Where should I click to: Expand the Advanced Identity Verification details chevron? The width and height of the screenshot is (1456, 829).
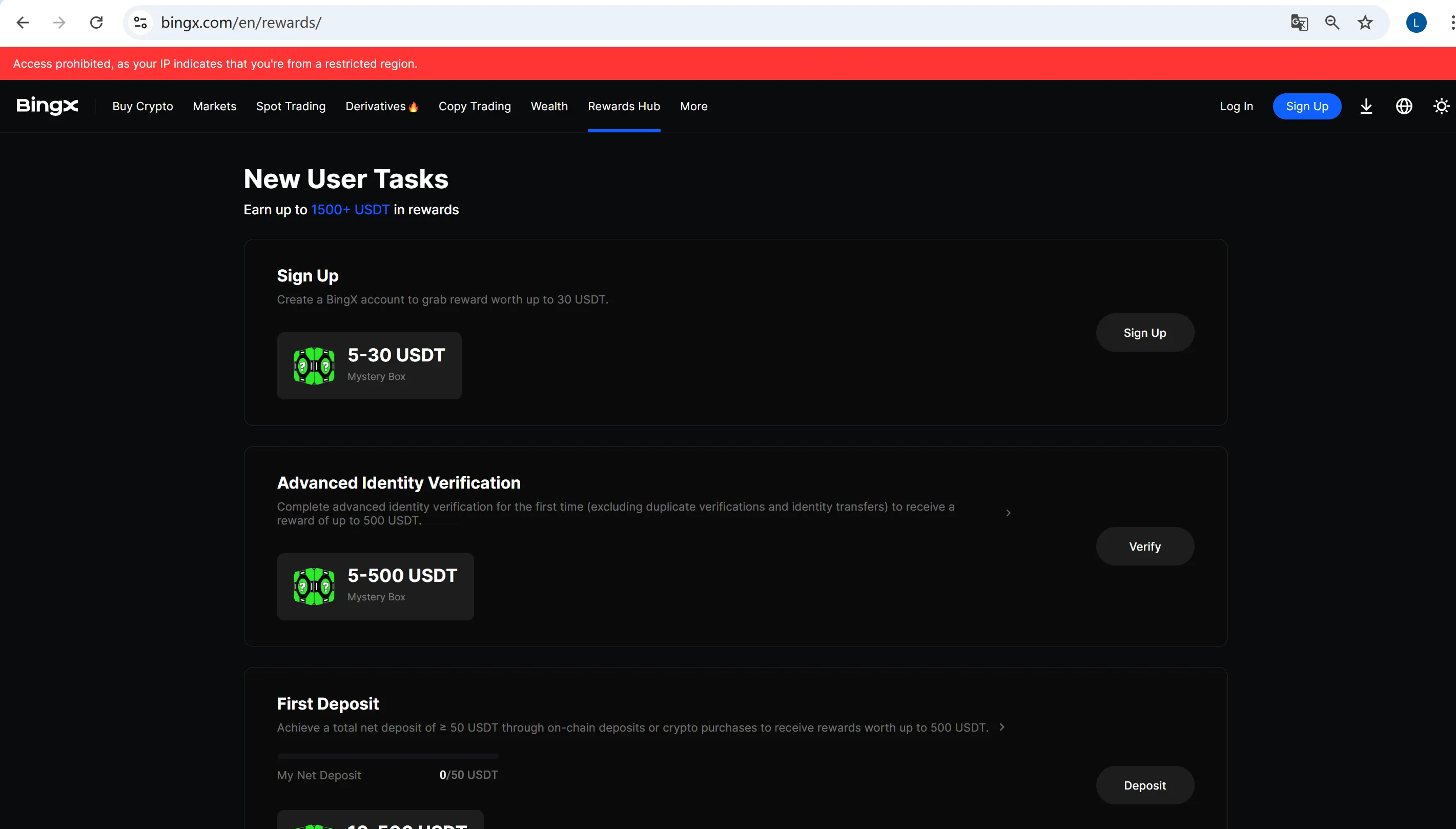[x=1008, y=513]
